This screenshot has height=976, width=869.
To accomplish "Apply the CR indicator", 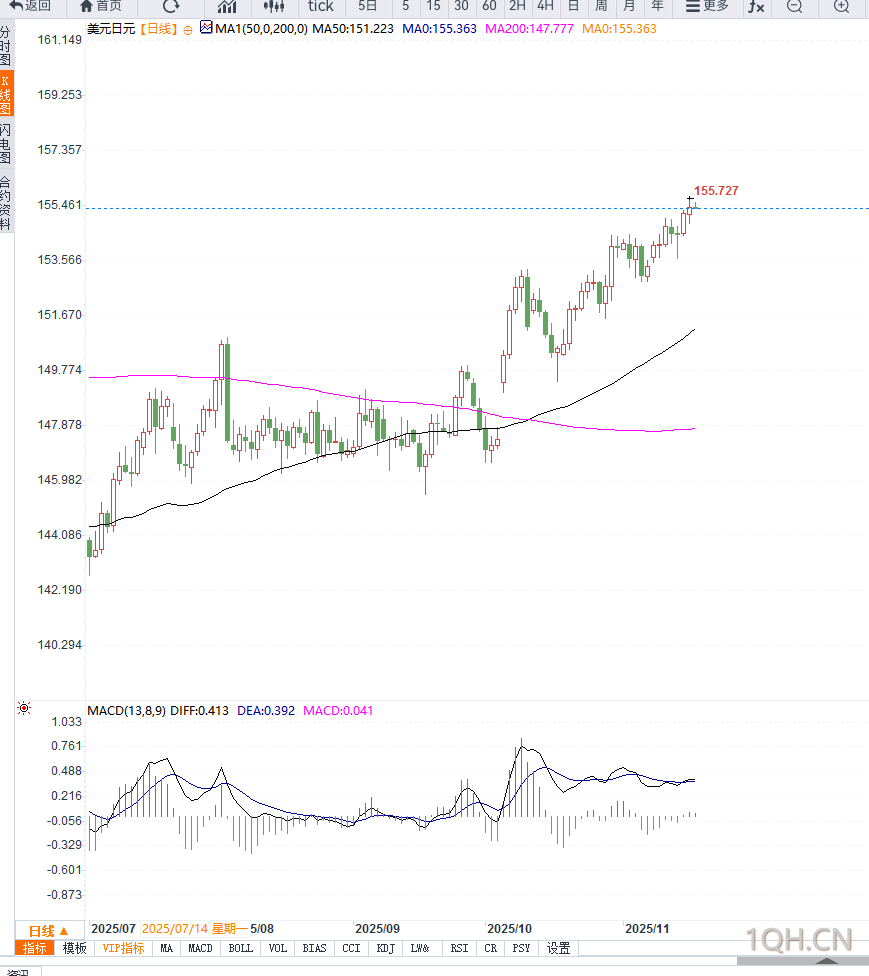I will coord(491,948).
